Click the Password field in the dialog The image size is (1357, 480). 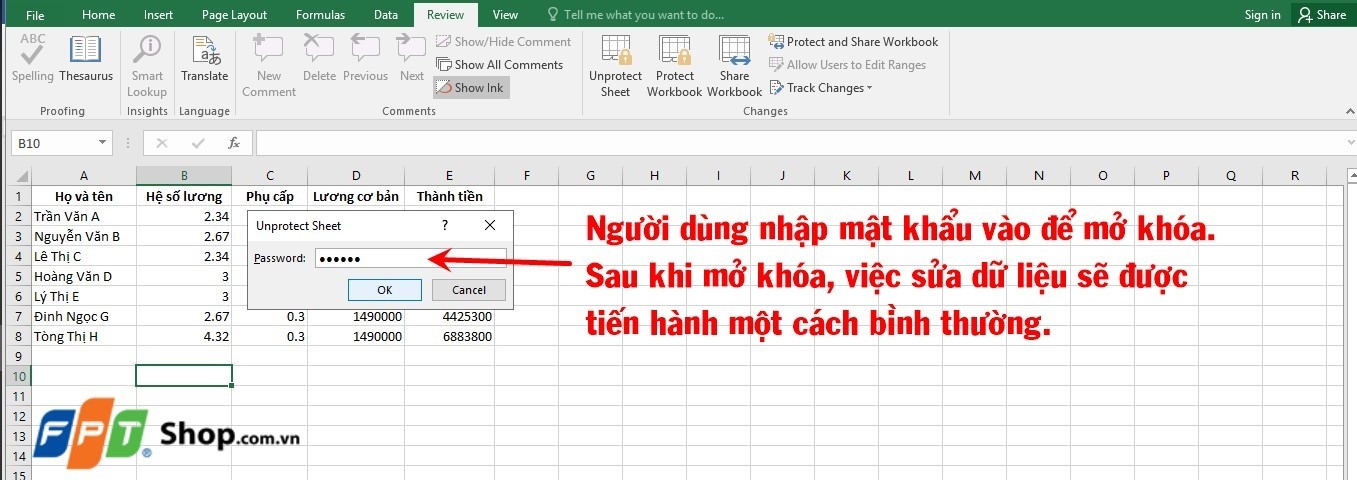[410, 258]
